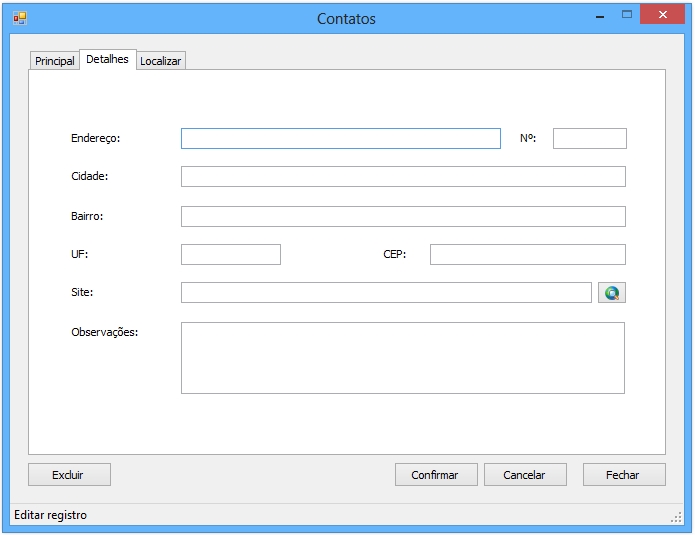
Task: Click the Endereço: label
Action: (x=96, y=138)
